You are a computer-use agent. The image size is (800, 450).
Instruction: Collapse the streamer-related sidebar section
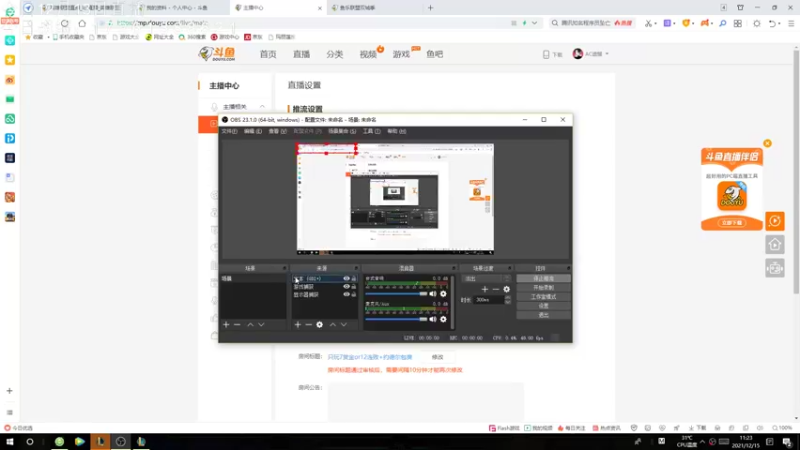point(262,107)
